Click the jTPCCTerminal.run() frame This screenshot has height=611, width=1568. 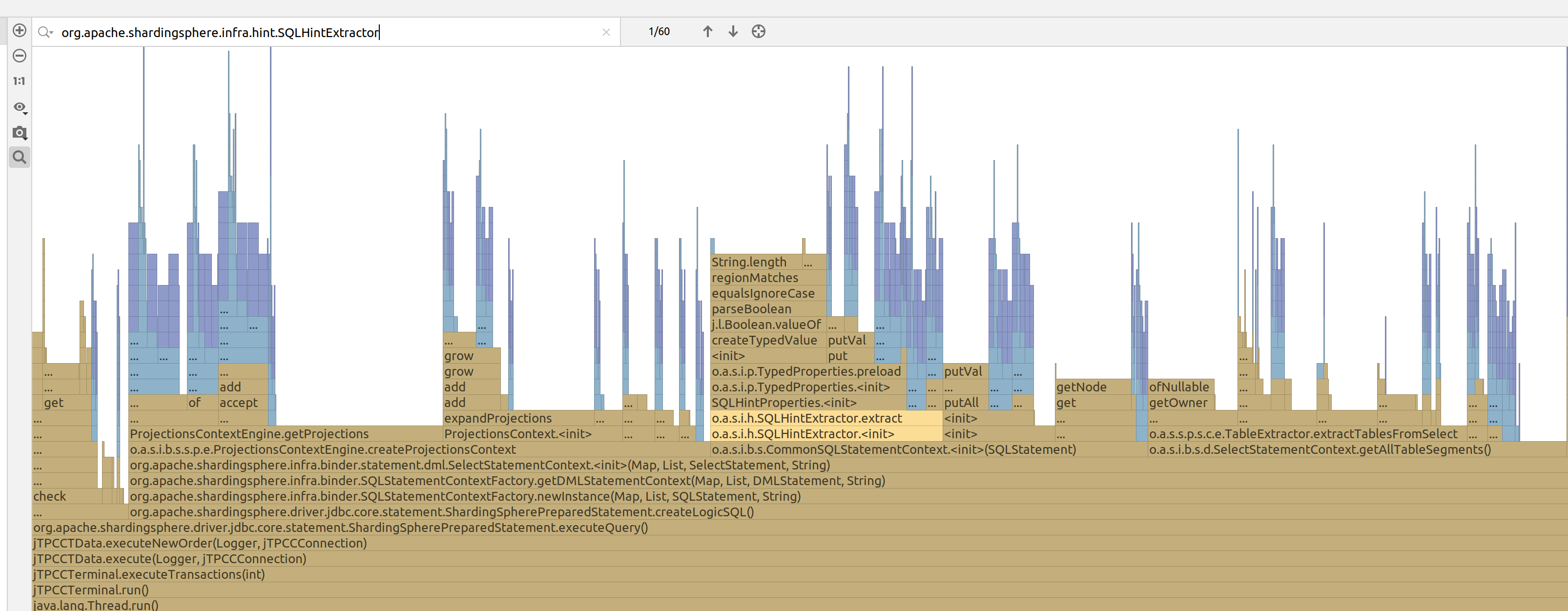(x=91, y=590)
